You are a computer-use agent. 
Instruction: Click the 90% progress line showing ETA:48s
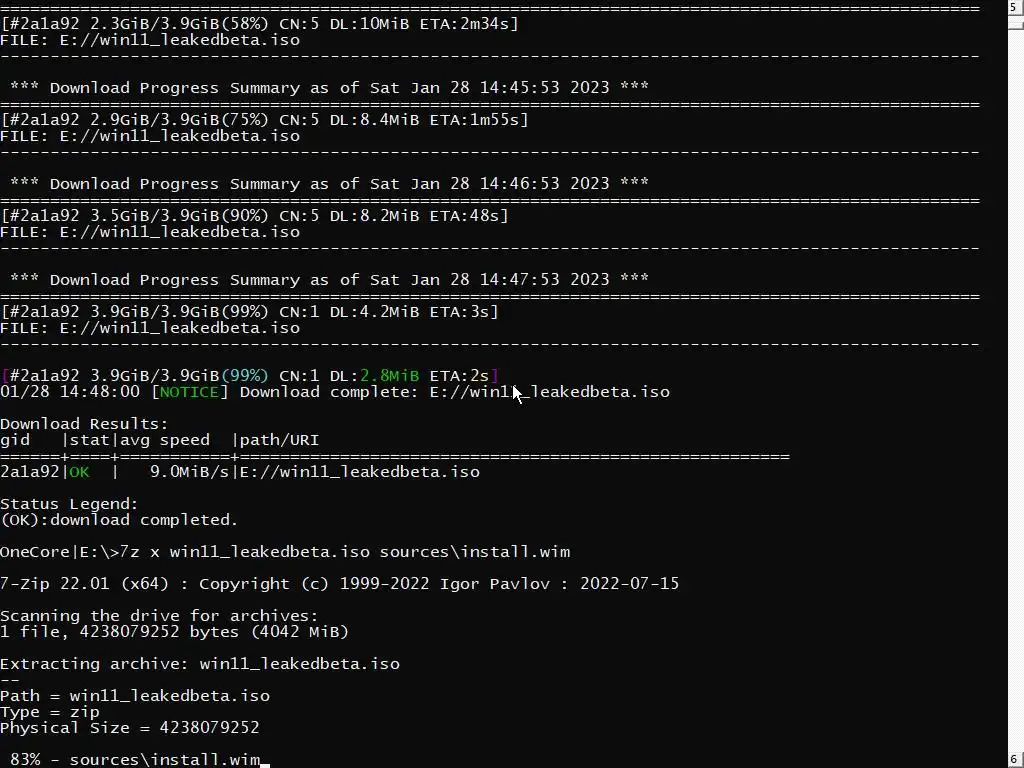point(254,216)
